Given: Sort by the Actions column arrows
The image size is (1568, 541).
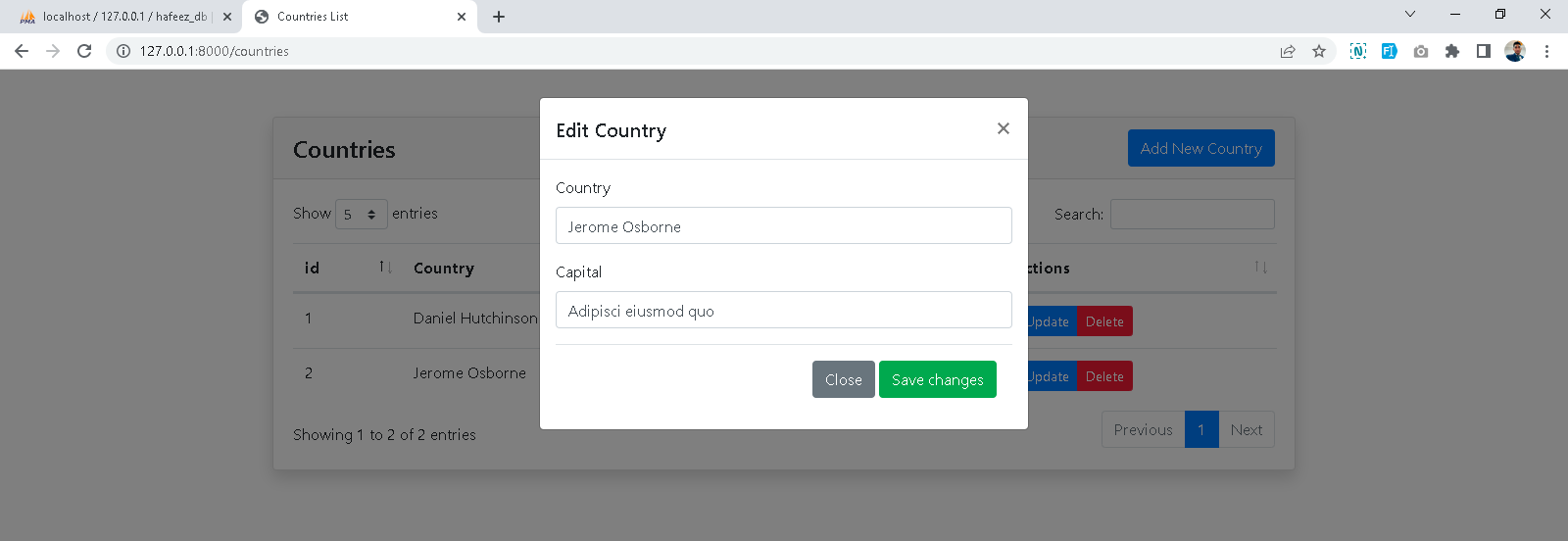Looking at the screenshot, I should coord(1260,268).
